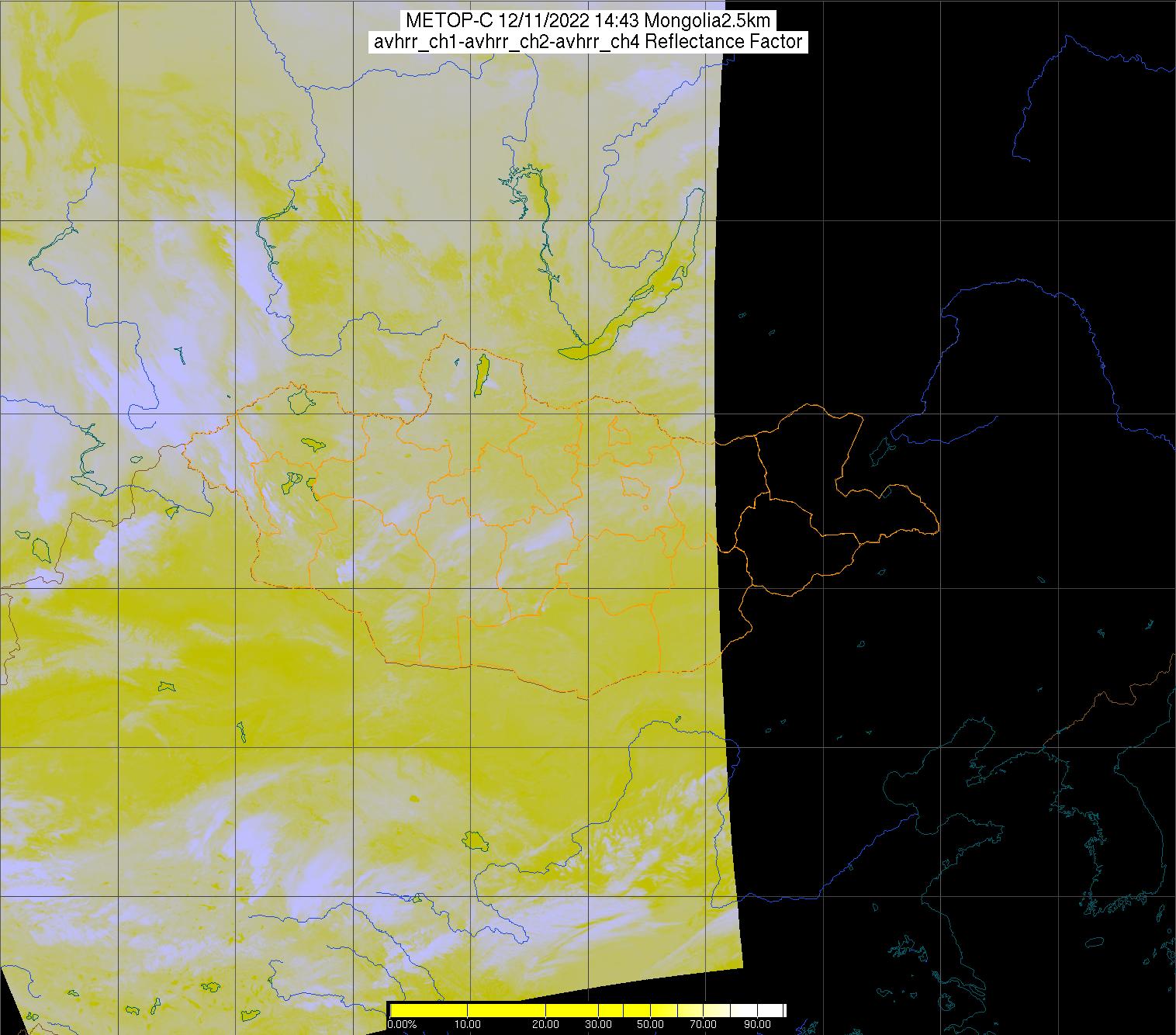Viewport: 1176px width, 1035px height.
Task: Select the '10.00' colorbar label
Action: tap(467, 1024)
